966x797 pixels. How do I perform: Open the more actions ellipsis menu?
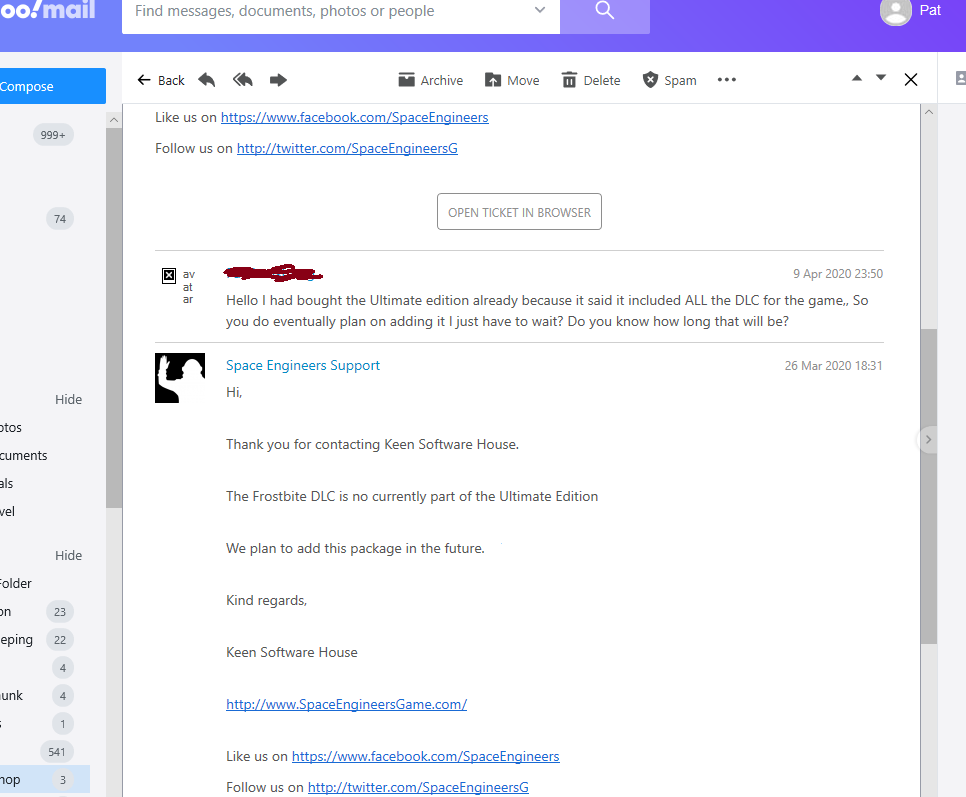coord(727,80)
